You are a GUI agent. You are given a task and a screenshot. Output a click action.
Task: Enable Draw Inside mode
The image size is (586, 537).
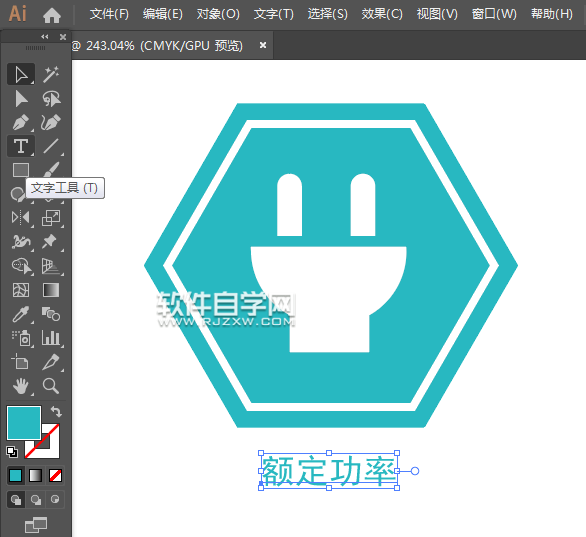(x=55, y=500)
